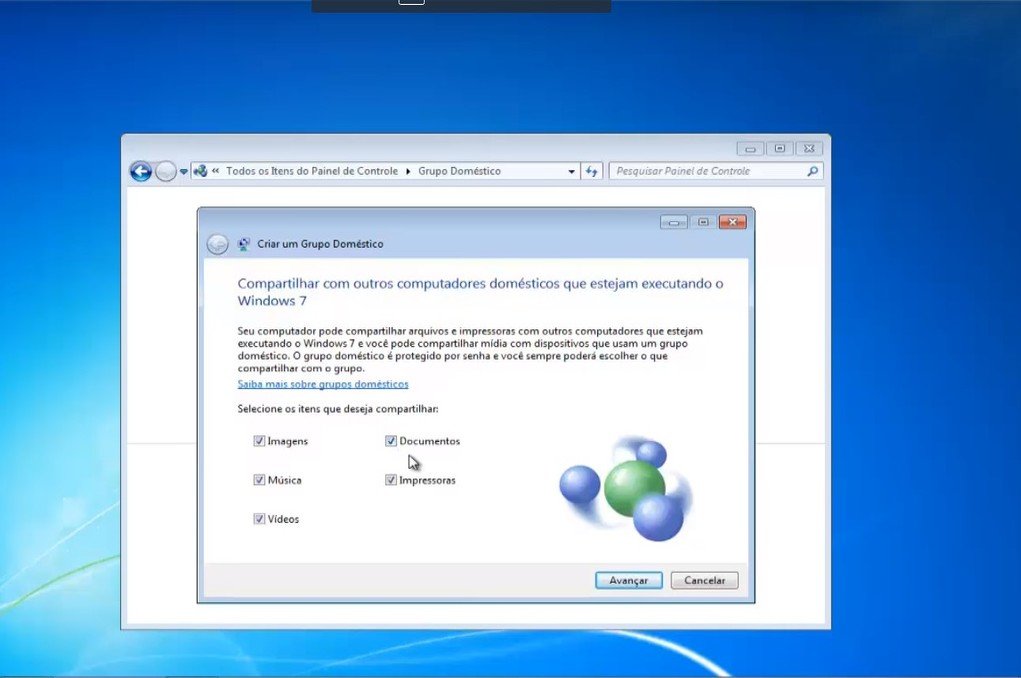The image size is (1021, 678).
Task: Toggle the Vídeos checkbox
Action: [259, 519]
